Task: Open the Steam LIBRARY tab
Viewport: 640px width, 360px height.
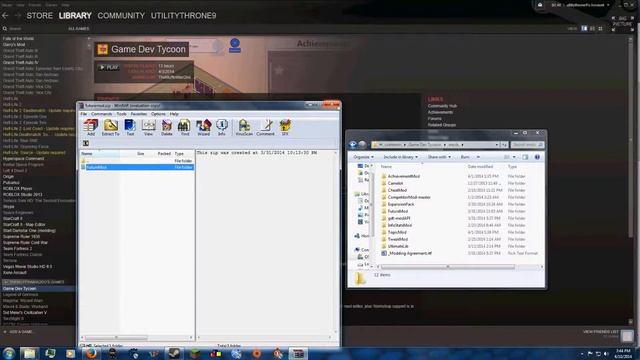Action: [75, 16]
